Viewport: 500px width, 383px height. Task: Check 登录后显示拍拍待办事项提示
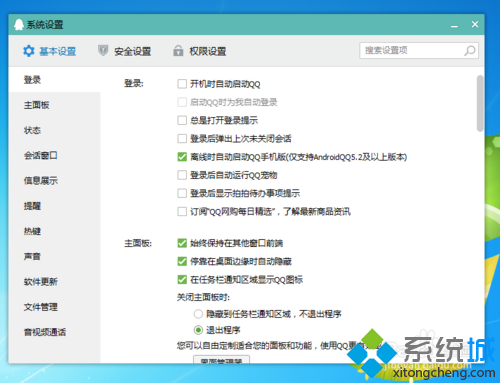pos(182,193)
